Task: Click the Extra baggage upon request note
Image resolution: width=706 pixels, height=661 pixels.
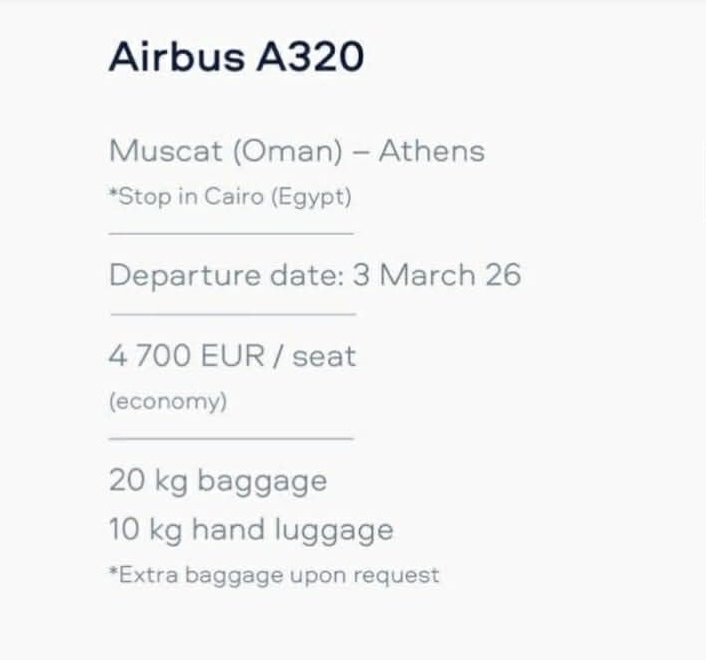Action: pos(274,575)
